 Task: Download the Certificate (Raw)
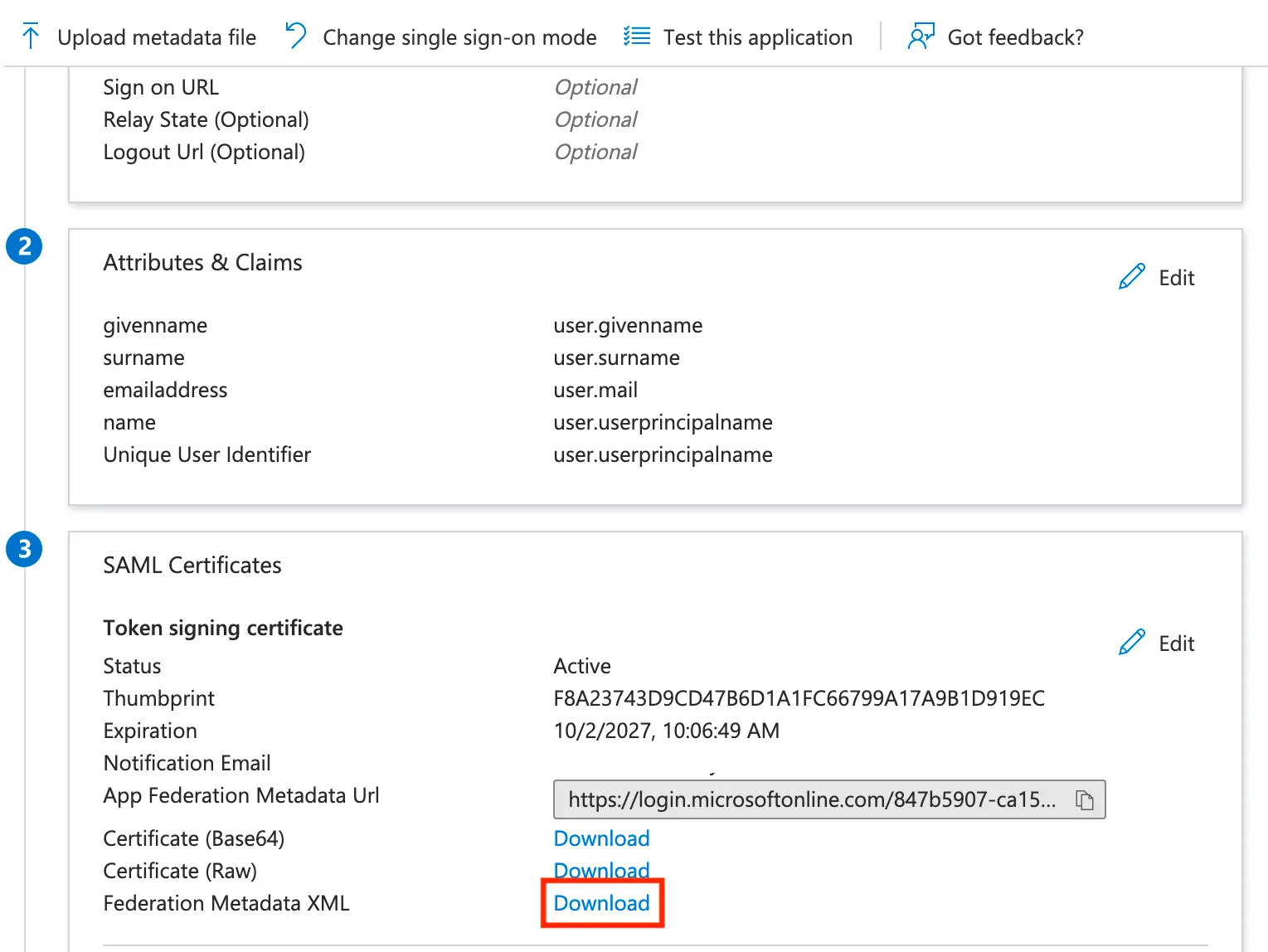[x=601, y=869]
